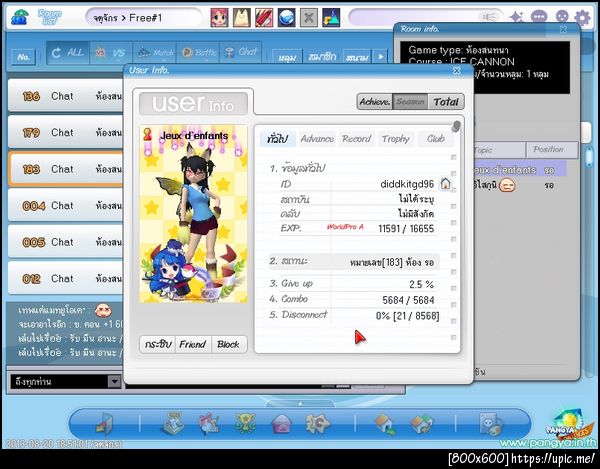Open the chat bubble icon at top right
This screenshot has width=600, height=469.
[x=539, y=17]
